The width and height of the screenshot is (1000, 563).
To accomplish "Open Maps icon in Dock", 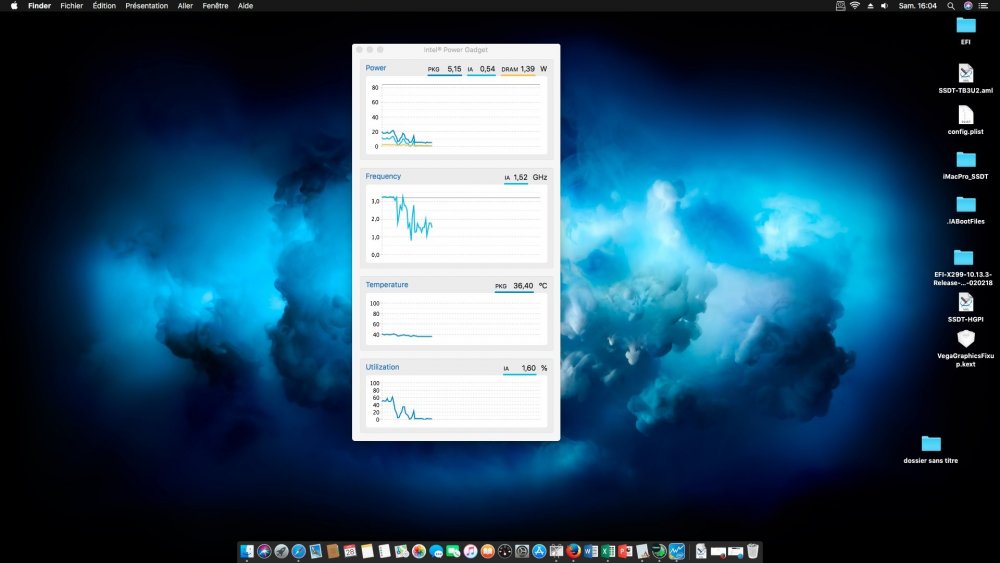I will coord(402,551).
